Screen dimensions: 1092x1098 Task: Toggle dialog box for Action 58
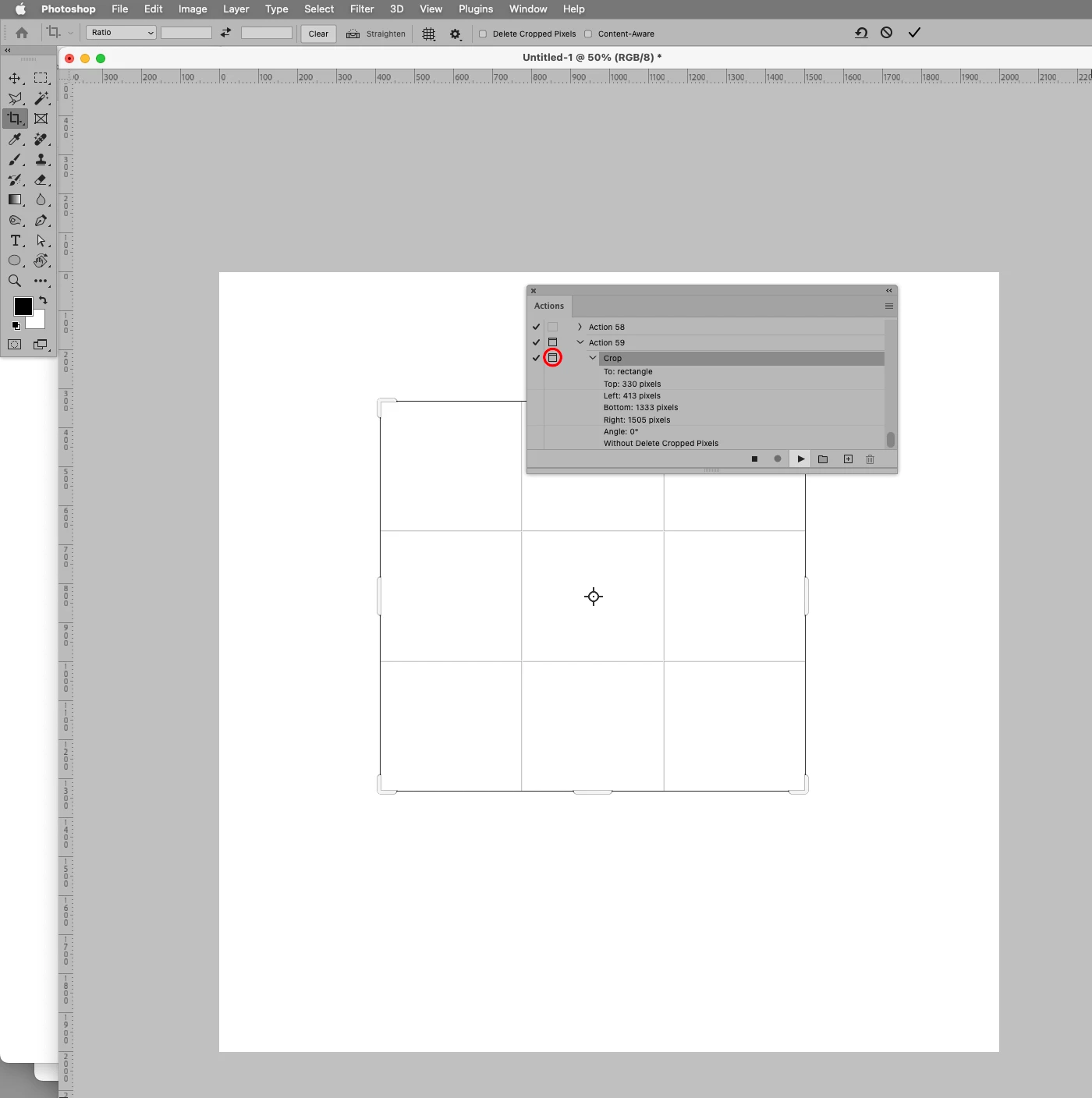[x=552, y=327]
